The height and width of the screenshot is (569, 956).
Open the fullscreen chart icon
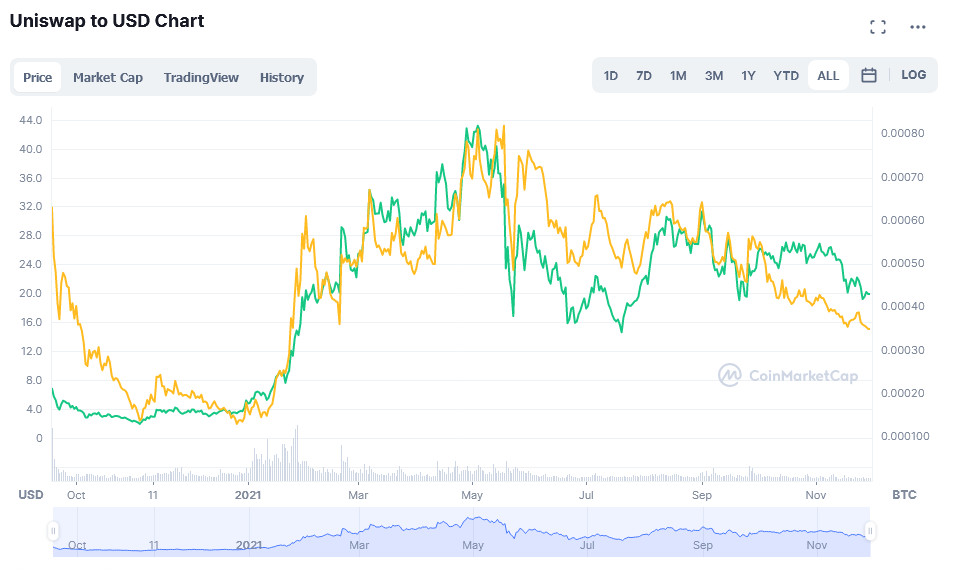click(877, 27)
